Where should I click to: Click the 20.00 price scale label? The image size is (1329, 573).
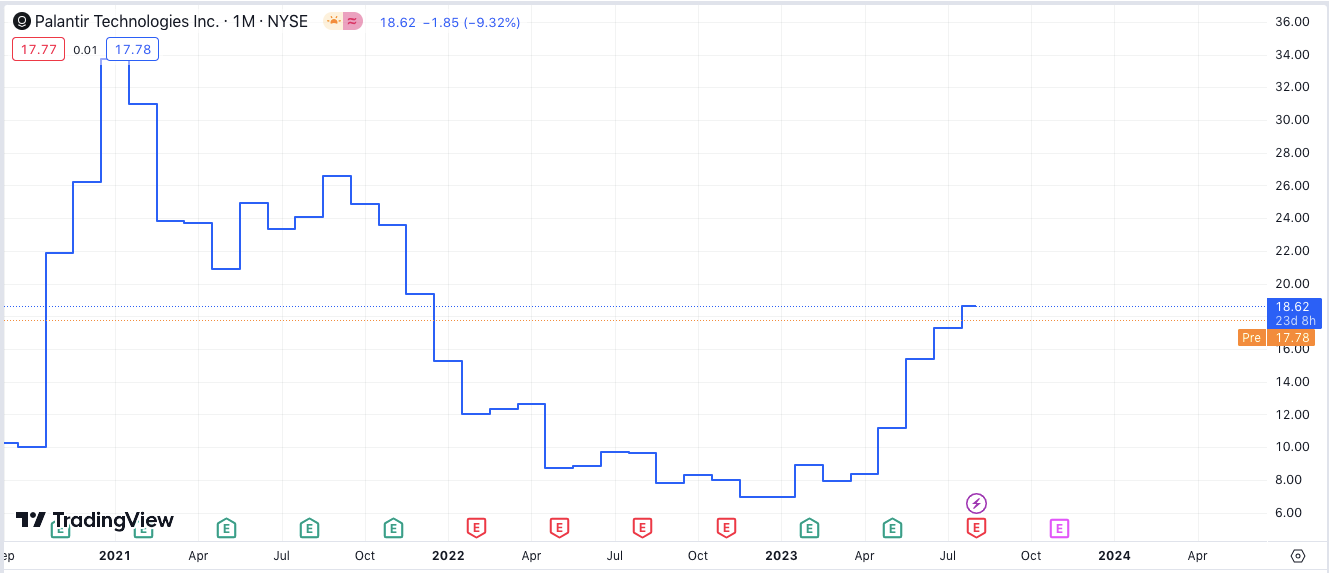tap(1293, 283)
